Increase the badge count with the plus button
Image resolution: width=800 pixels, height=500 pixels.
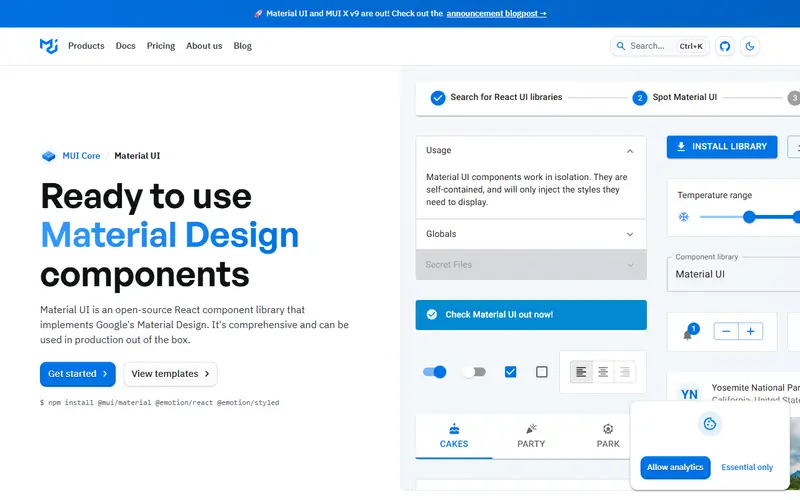[x=751, y=332]
